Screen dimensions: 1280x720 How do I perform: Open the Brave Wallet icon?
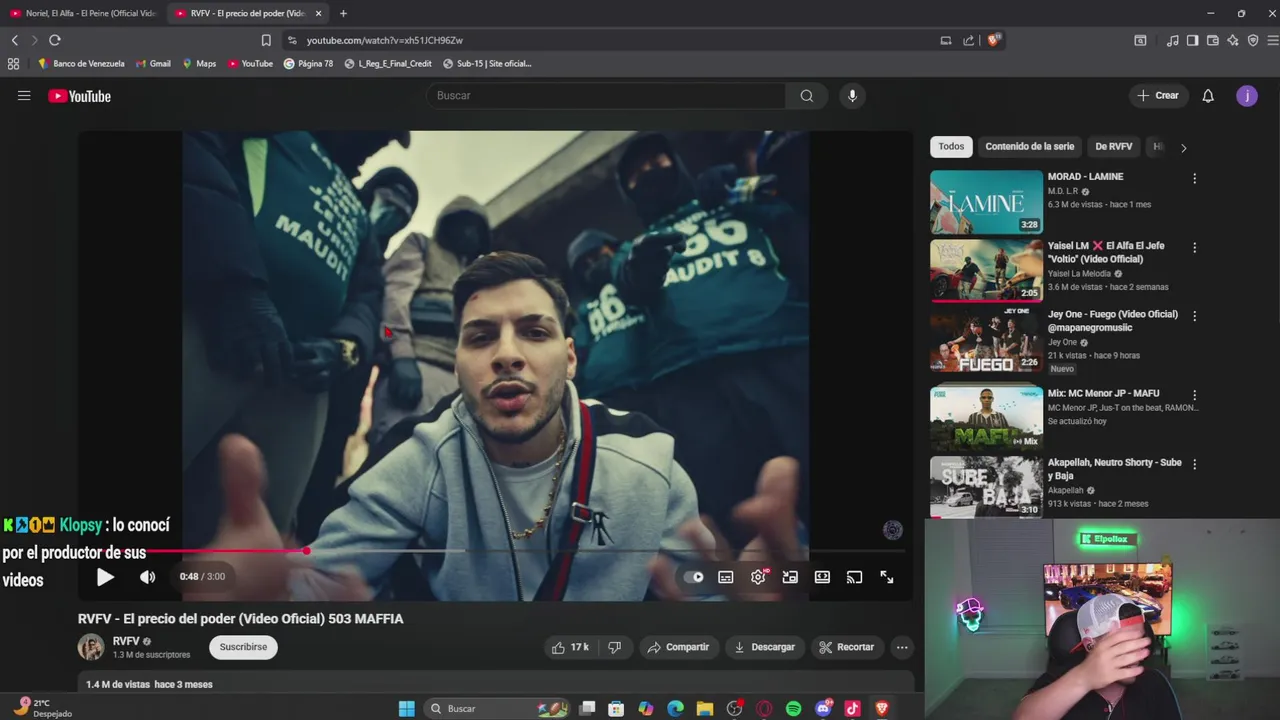1212,40
